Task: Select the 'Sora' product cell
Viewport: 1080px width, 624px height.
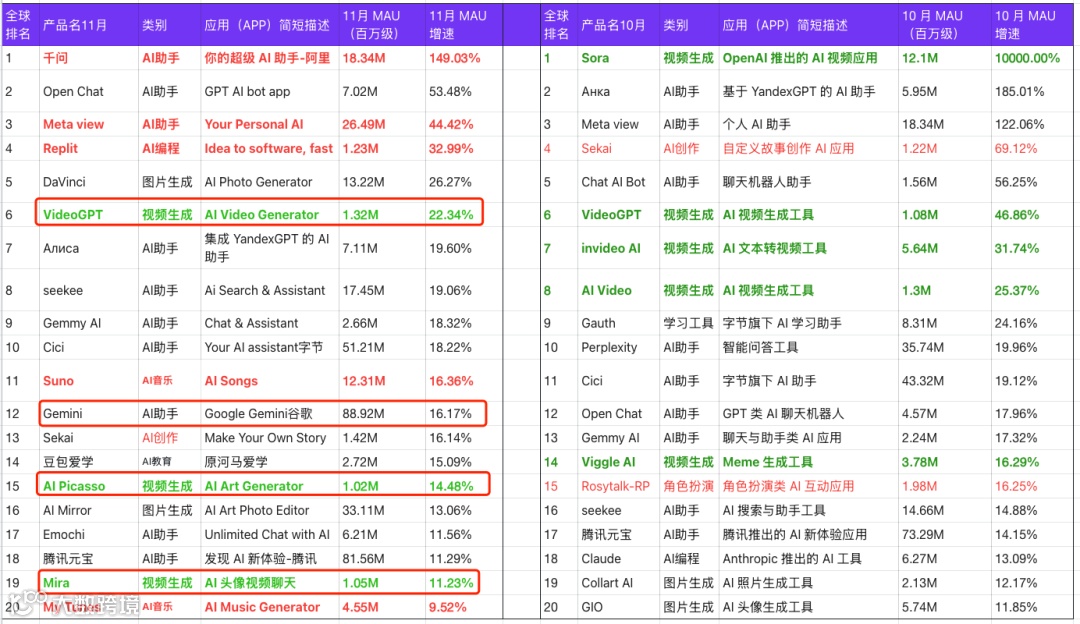Action: [x=595, y=58]
